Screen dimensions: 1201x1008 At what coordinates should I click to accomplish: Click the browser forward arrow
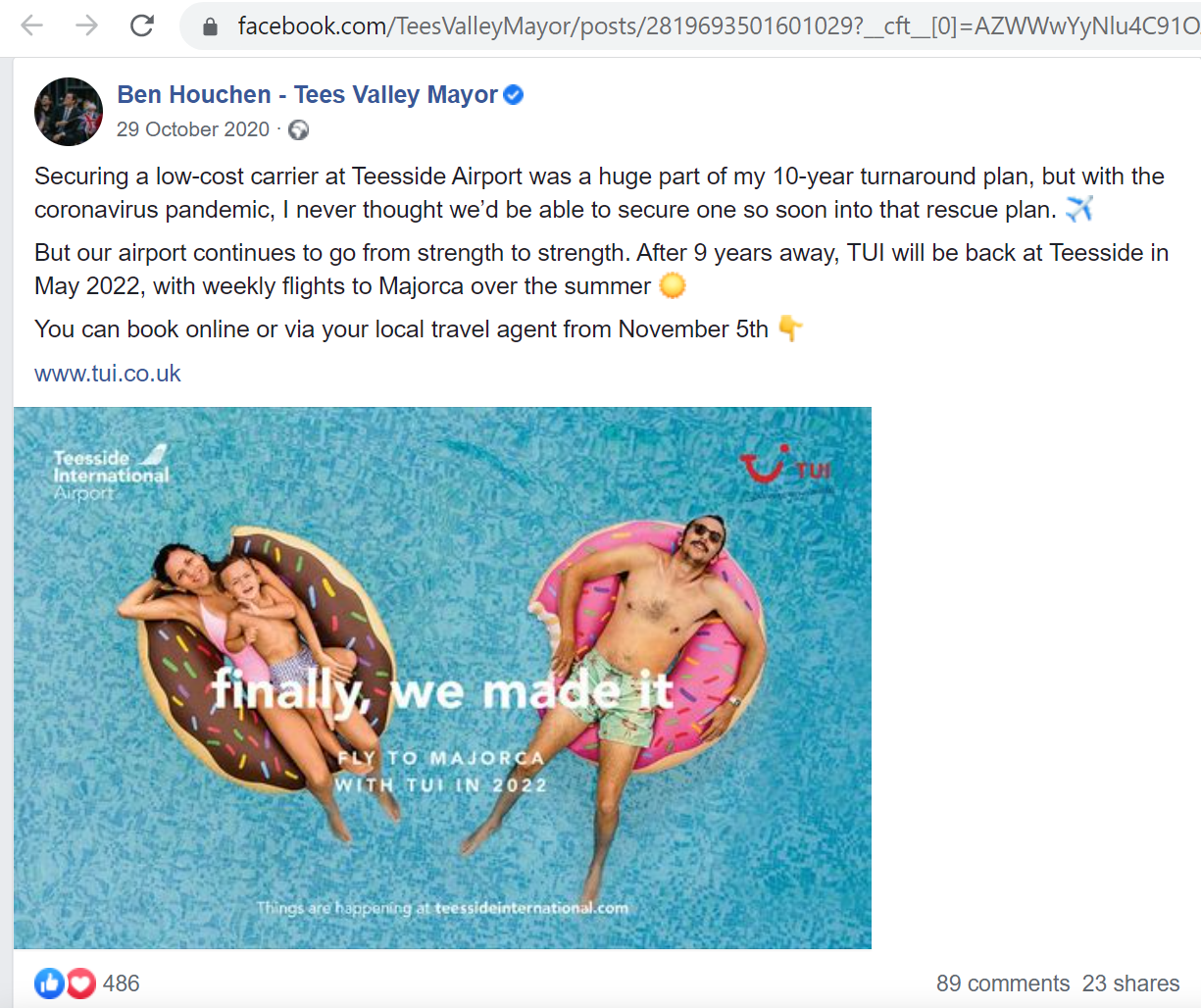[87, 25]
